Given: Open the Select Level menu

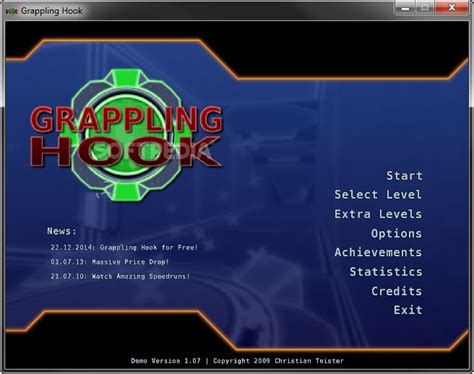Looking at the screenshot, I should [378, 195].
